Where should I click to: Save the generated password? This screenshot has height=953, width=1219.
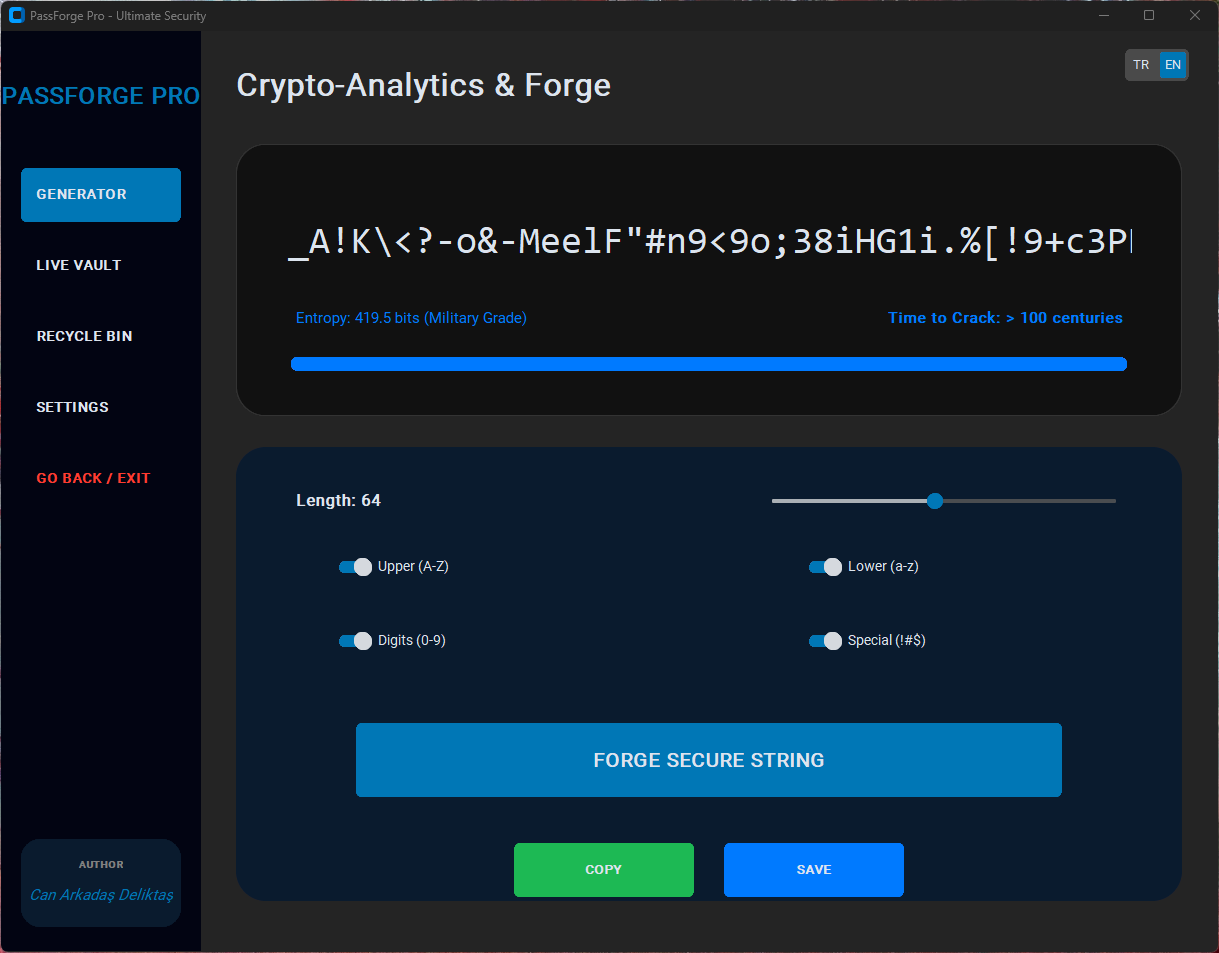click(x=813, y=870)
